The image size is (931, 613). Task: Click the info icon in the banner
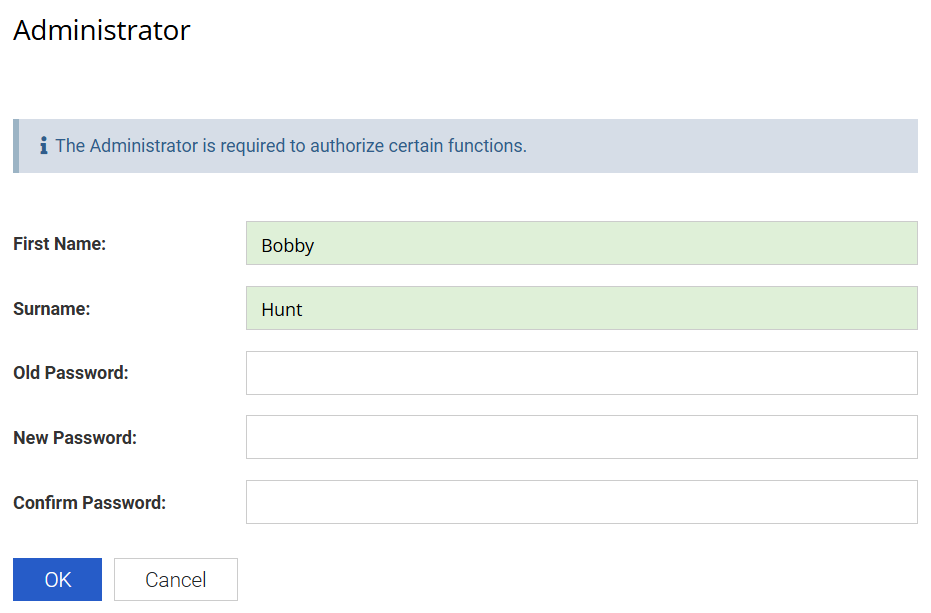tap(44, 146)
